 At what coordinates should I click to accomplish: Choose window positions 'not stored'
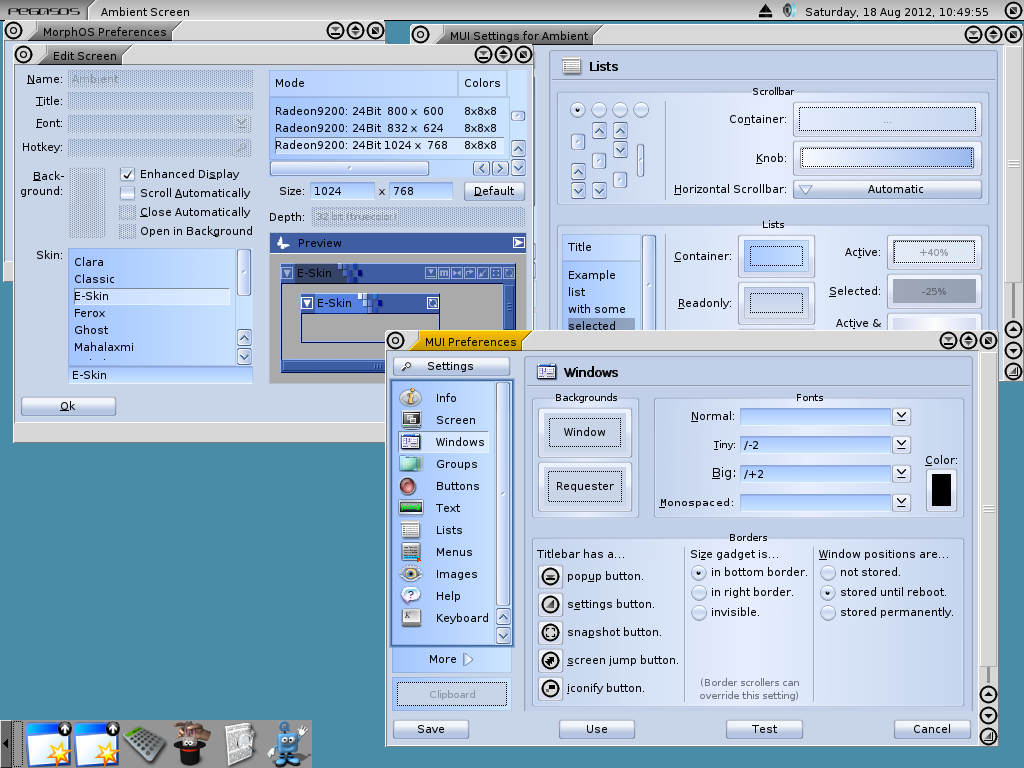coord(828,573)
